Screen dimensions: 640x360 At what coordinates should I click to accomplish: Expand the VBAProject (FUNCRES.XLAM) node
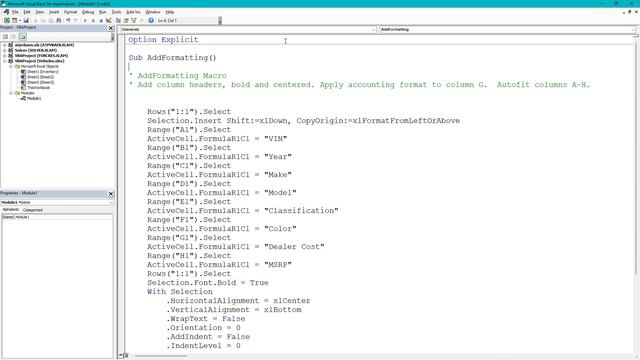click(x=5, y=56)
